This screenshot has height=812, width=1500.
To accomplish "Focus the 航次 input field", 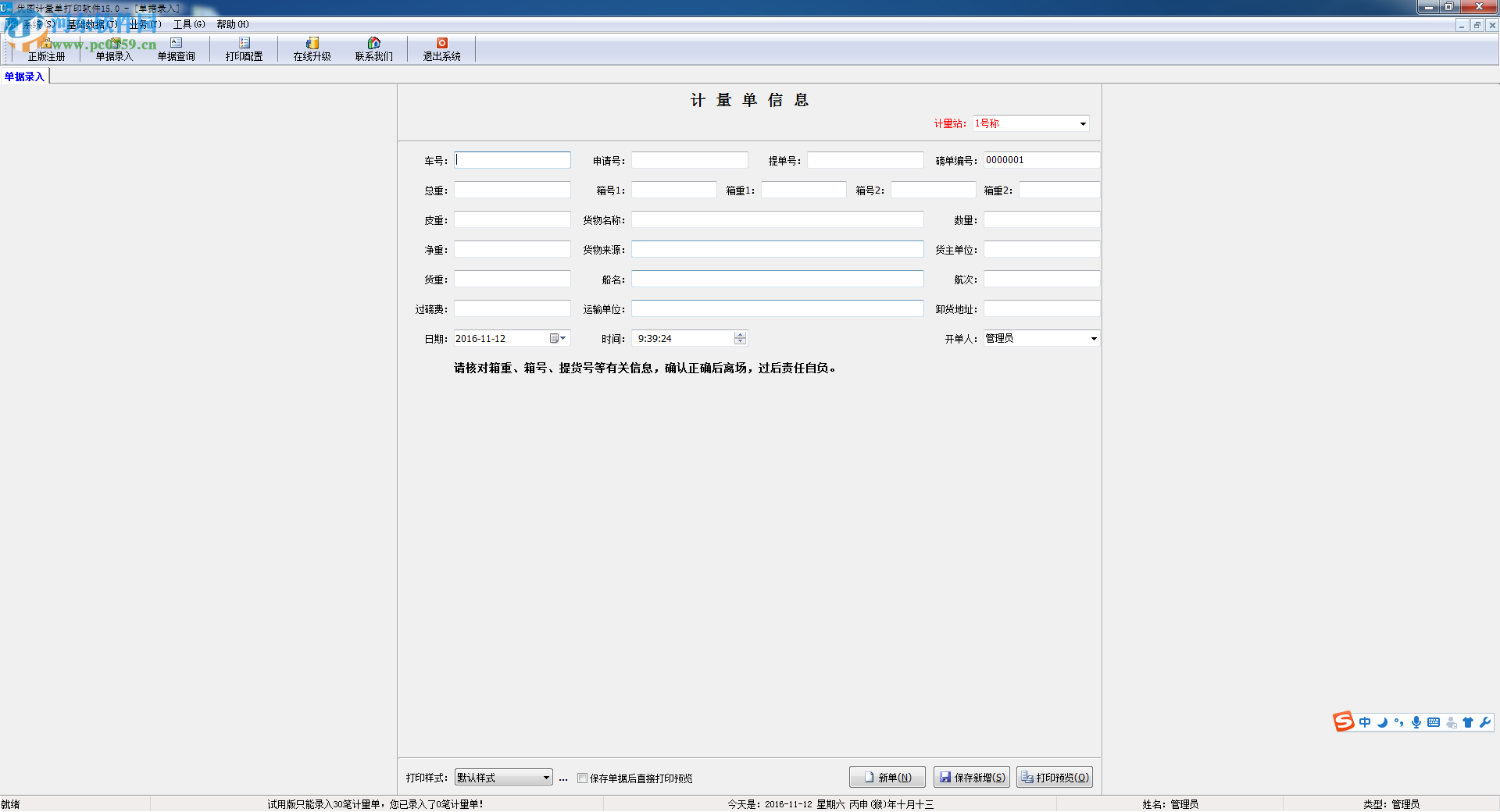I will click(1042, 279).
